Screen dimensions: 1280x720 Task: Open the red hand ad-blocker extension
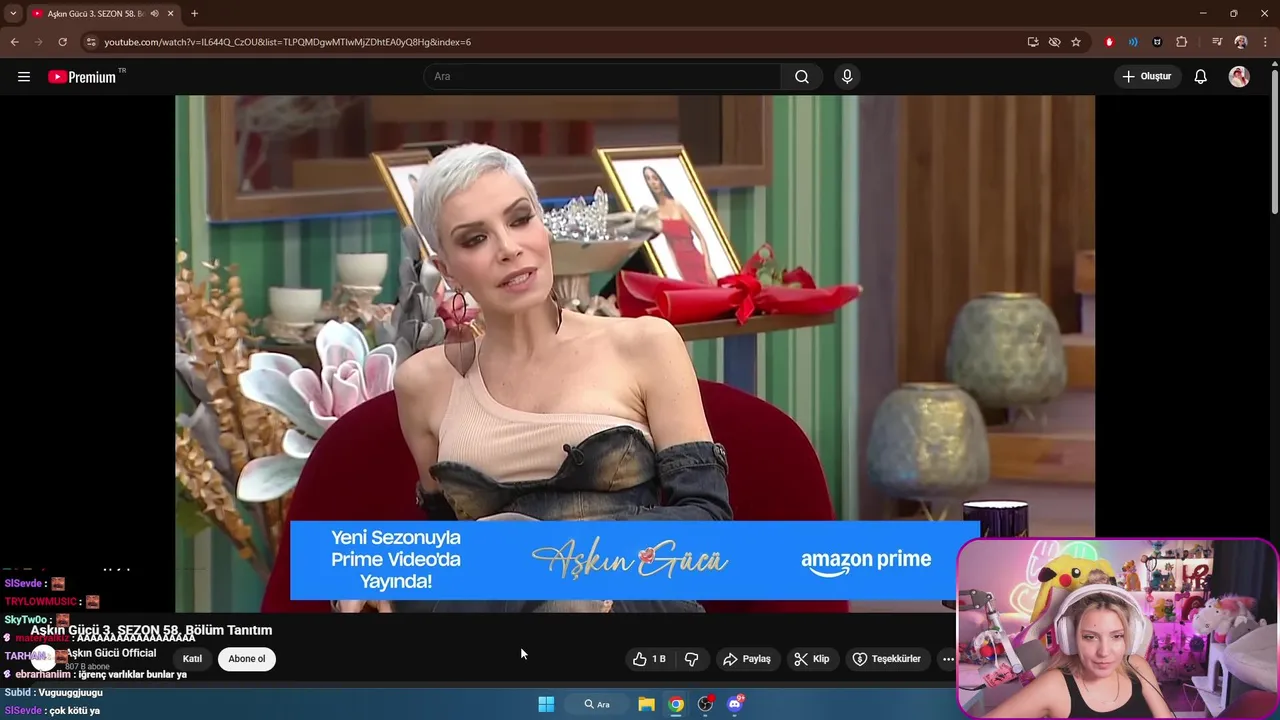[x=1109, y=42]
